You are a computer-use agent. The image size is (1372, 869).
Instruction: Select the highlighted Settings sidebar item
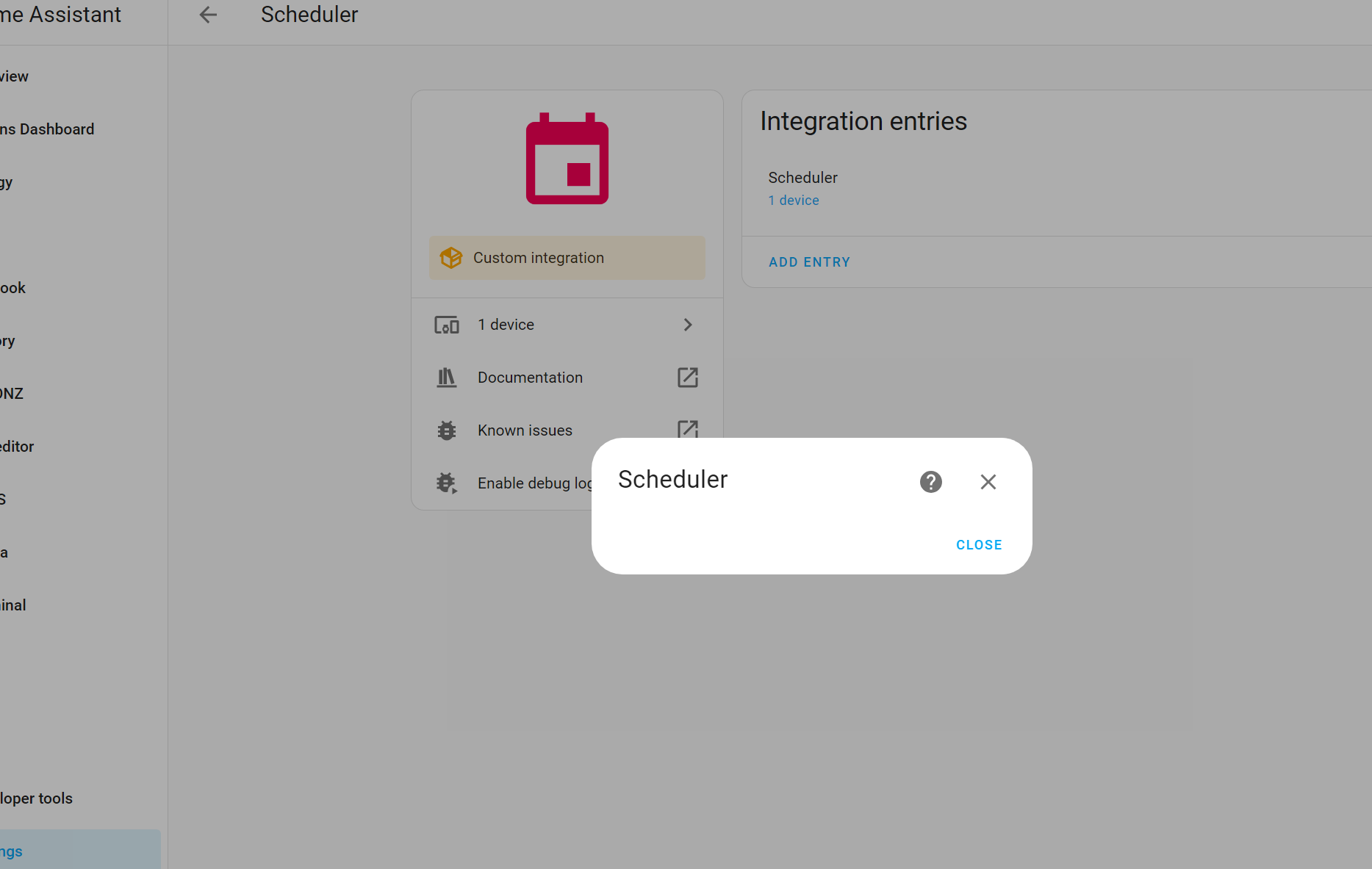coord(12,851)
